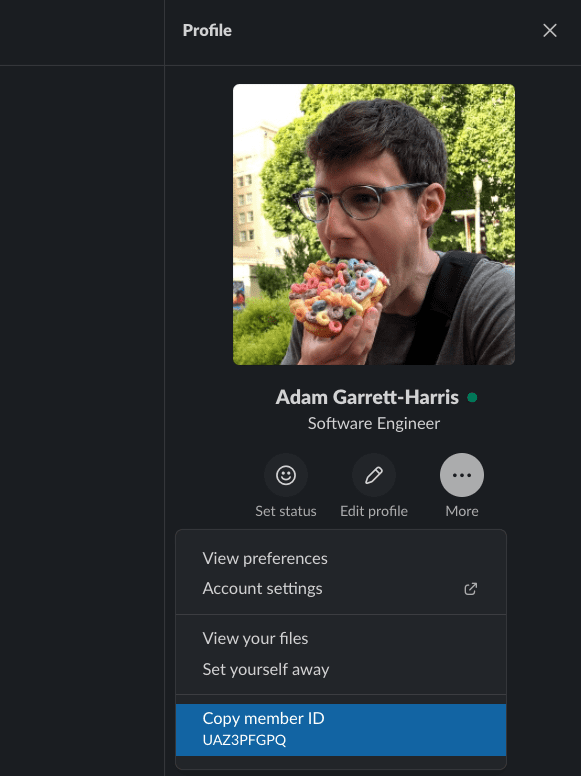
Task: Click the UAZ3PFGPQ member ID text
Action: coord(244,740)
